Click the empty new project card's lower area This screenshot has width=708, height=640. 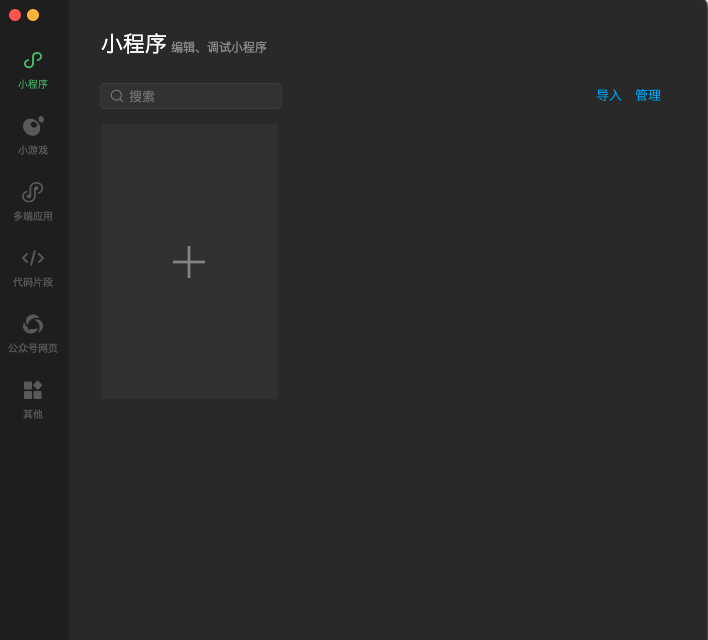[189, 360]
